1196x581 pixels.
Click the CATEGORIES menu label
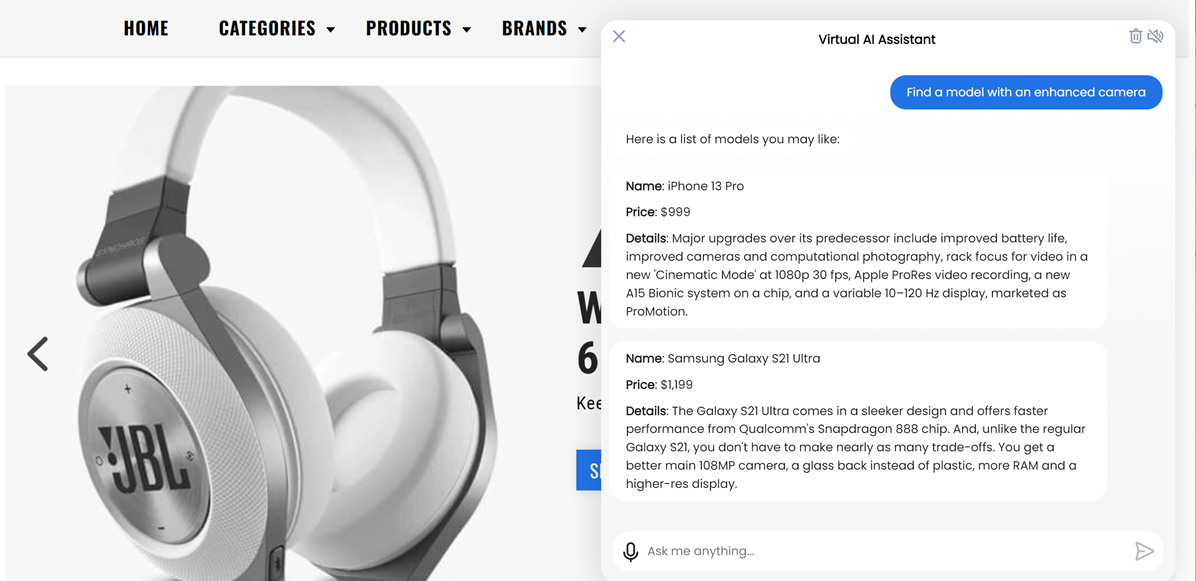(x=267, y=29)
